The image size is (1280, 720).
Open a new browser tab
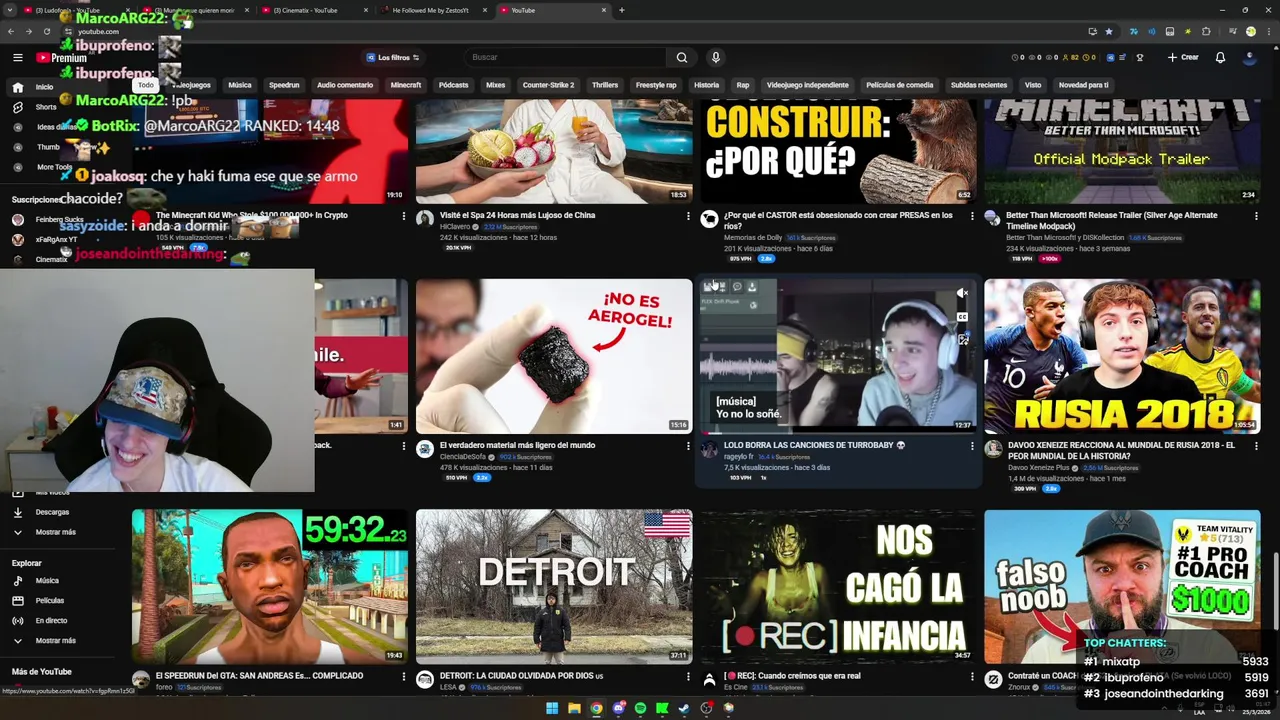coord(622,10)
